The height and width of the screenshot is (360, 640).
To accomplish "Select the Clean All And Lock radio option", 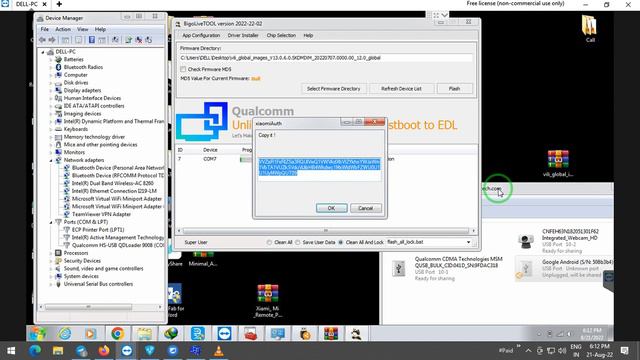I will pos(341,242).
